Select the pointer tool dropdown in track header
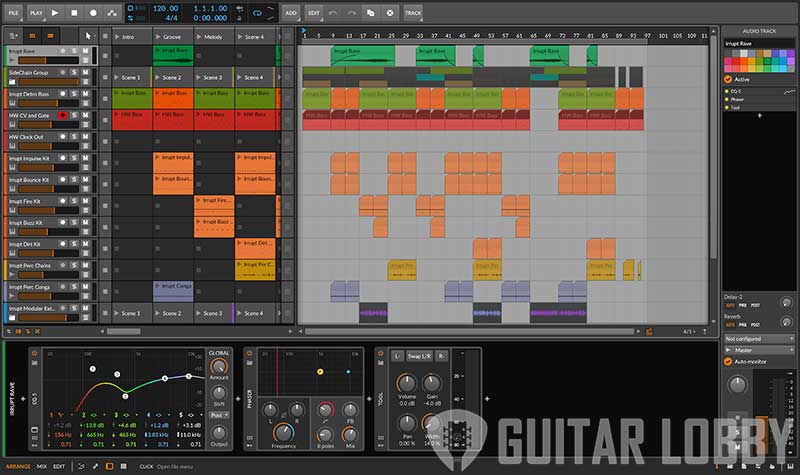The height and width of the screenshot is (475, 800). click(x=88, y=36)
